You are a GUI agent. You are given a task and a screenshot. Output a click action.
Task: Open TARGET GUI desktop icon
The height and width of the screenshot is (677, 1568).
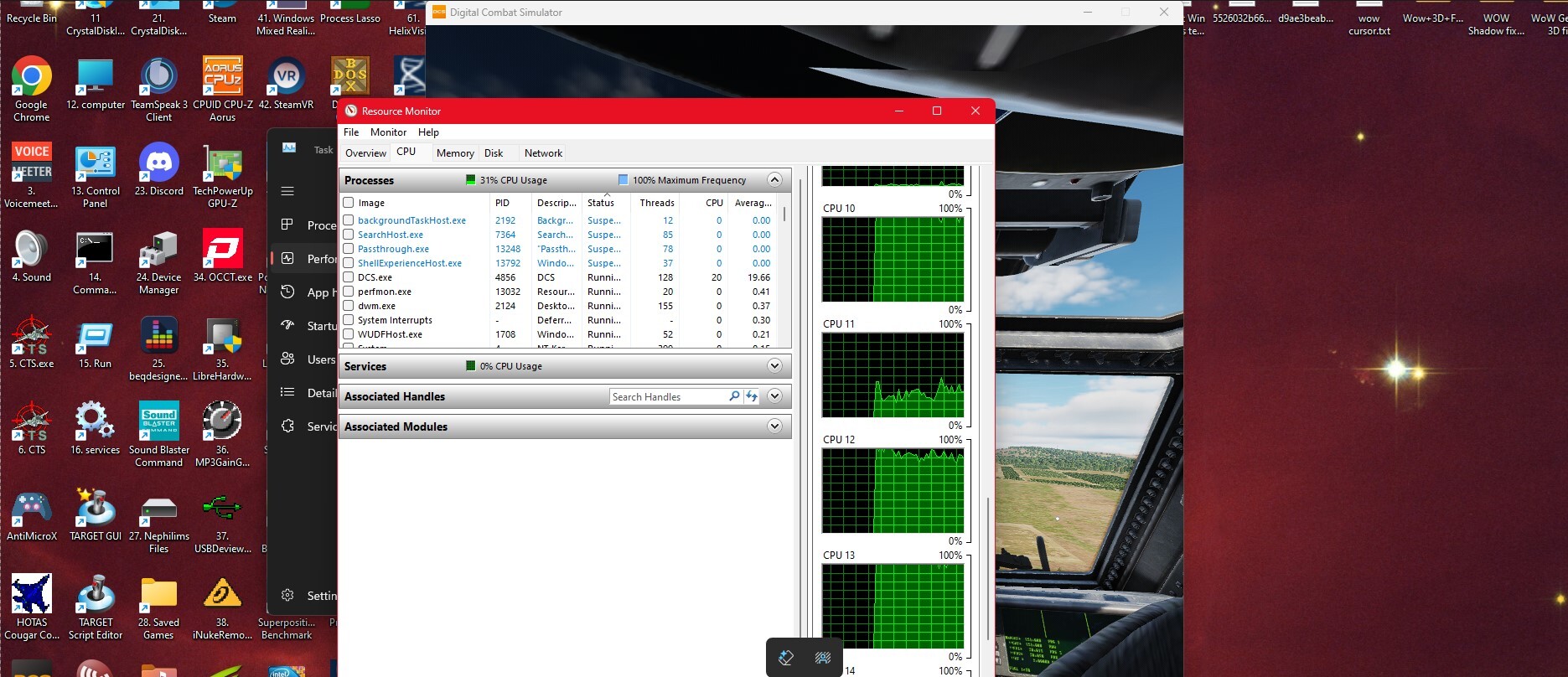[95, 515]
